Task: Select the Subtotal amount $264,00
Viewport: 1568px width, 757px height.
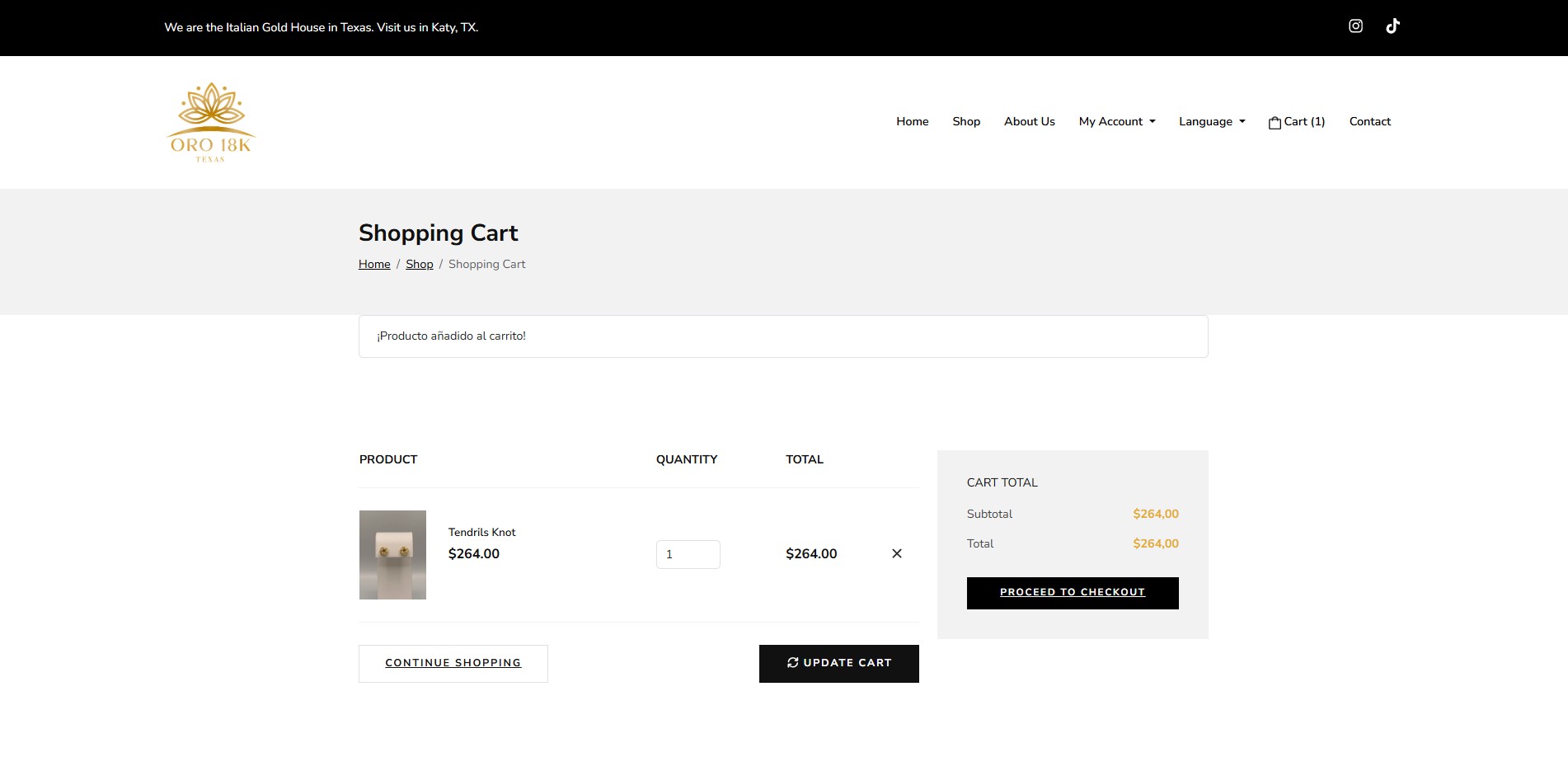Action: [1156, 514]
